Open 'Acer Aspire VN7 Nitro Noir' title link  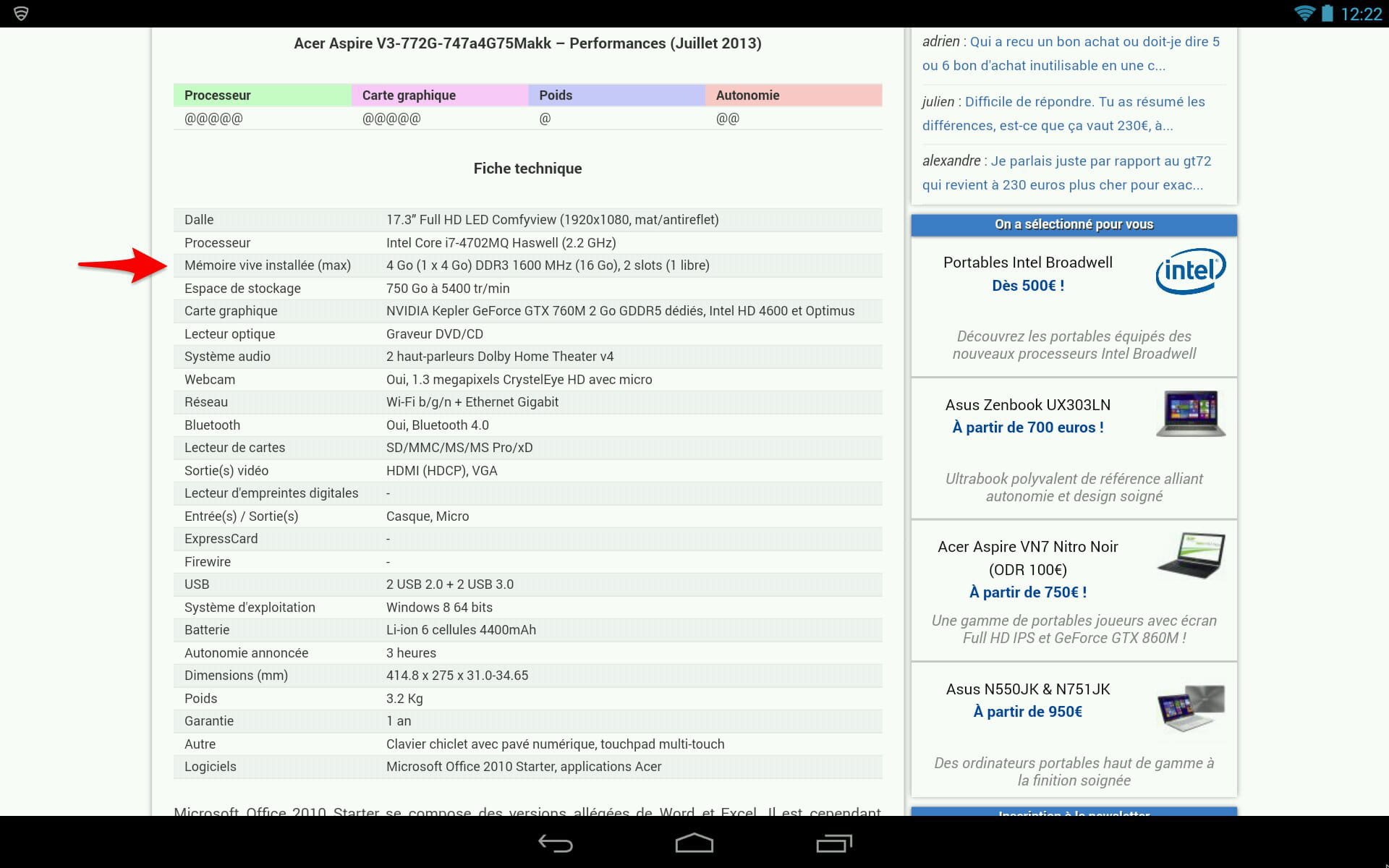tap(1027, 558)
